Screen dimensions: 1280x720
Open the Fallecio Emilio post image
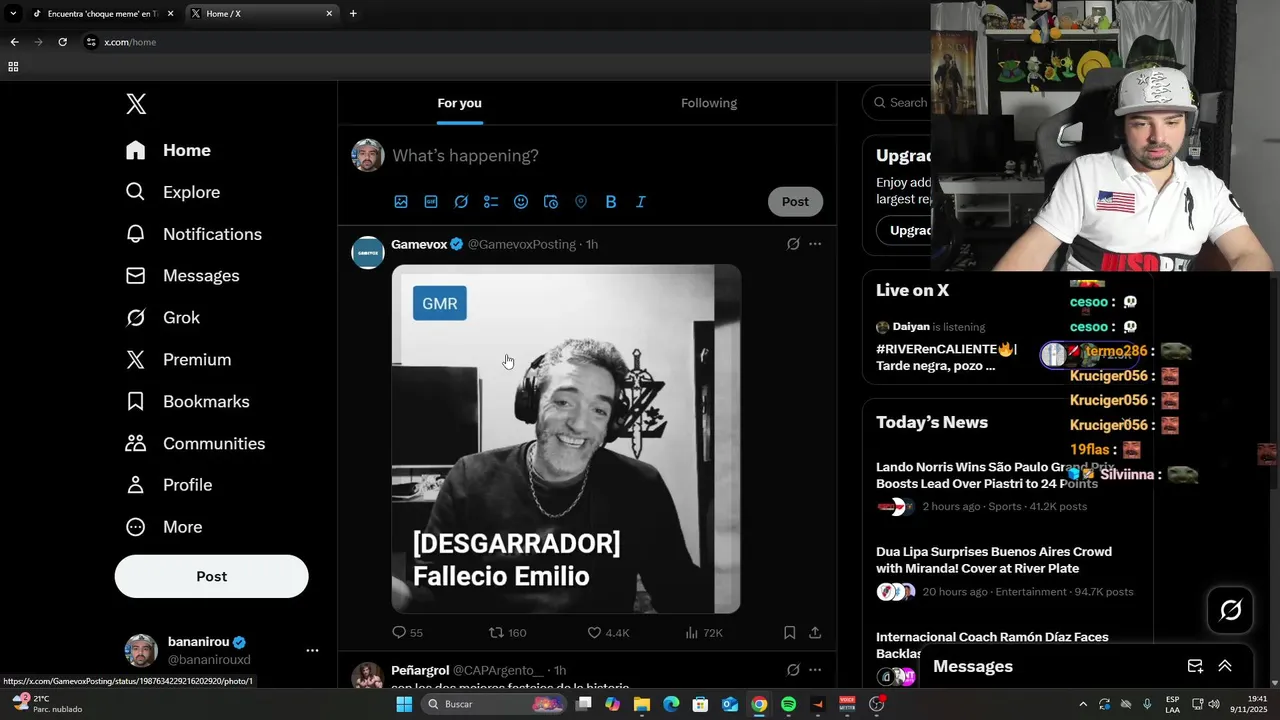566,439
